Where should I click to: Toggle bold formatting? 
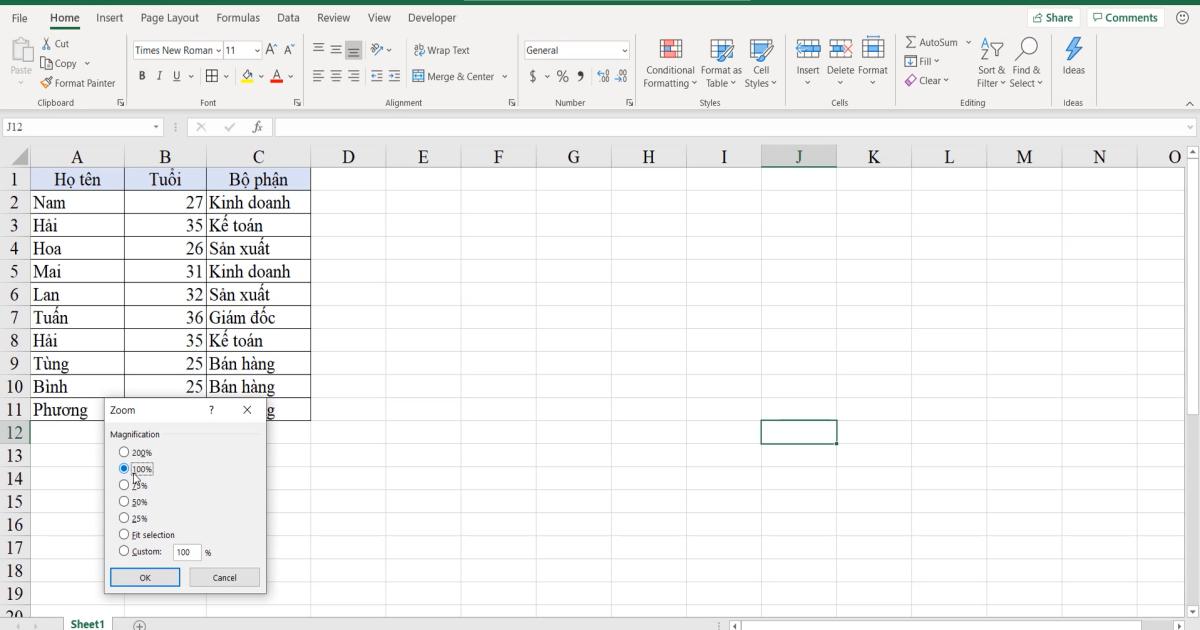pyautogui.click(x=141, y=75)
